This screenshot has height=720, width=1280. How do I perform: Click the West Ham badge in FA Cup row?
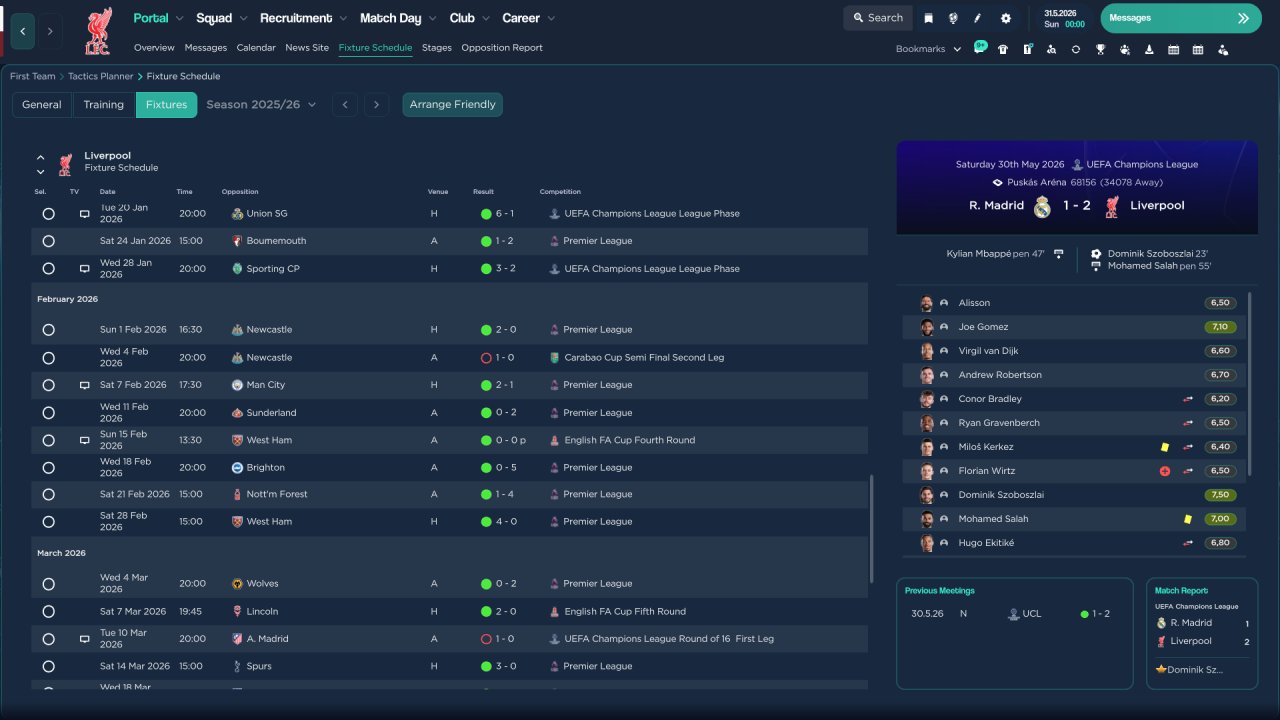[x=237, y=440]
